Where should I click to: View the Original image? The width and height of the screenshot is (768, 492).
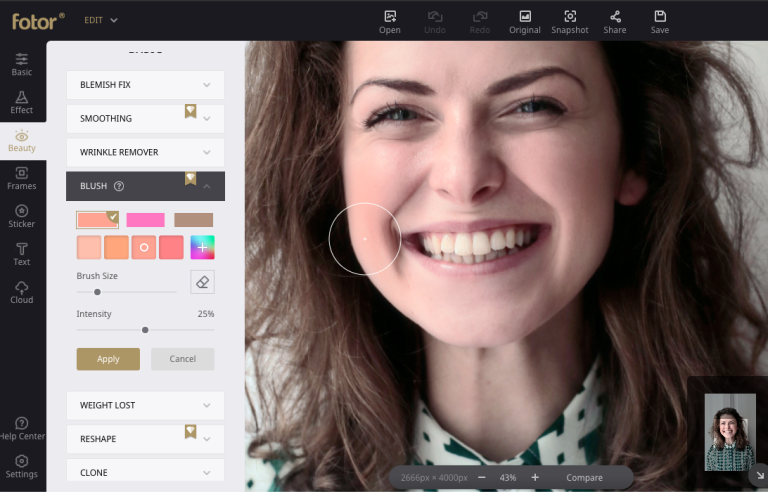(525, 22)
